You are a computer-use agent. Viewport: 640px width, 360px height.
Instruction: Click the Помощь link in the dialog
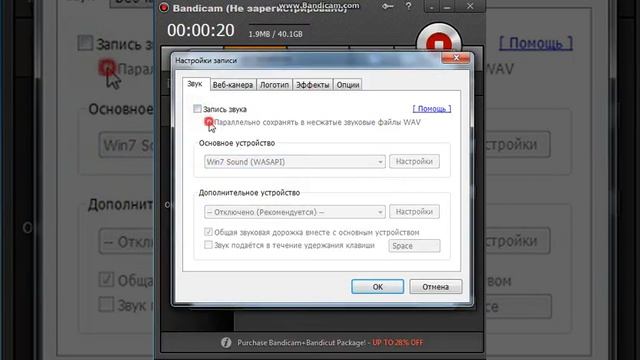(432, 109)
